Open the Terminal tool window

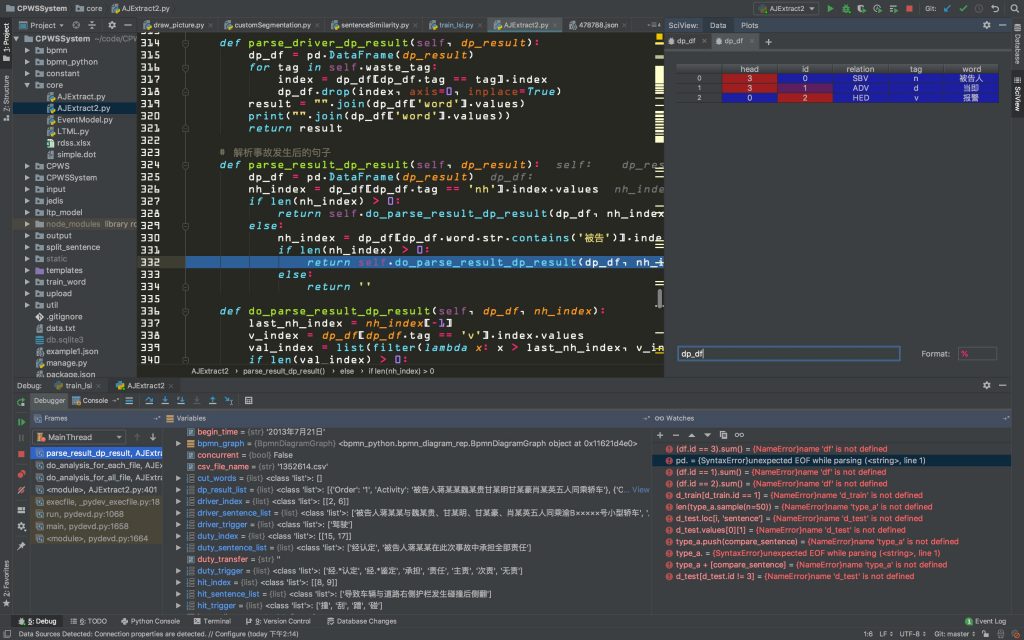click(212, 621)
